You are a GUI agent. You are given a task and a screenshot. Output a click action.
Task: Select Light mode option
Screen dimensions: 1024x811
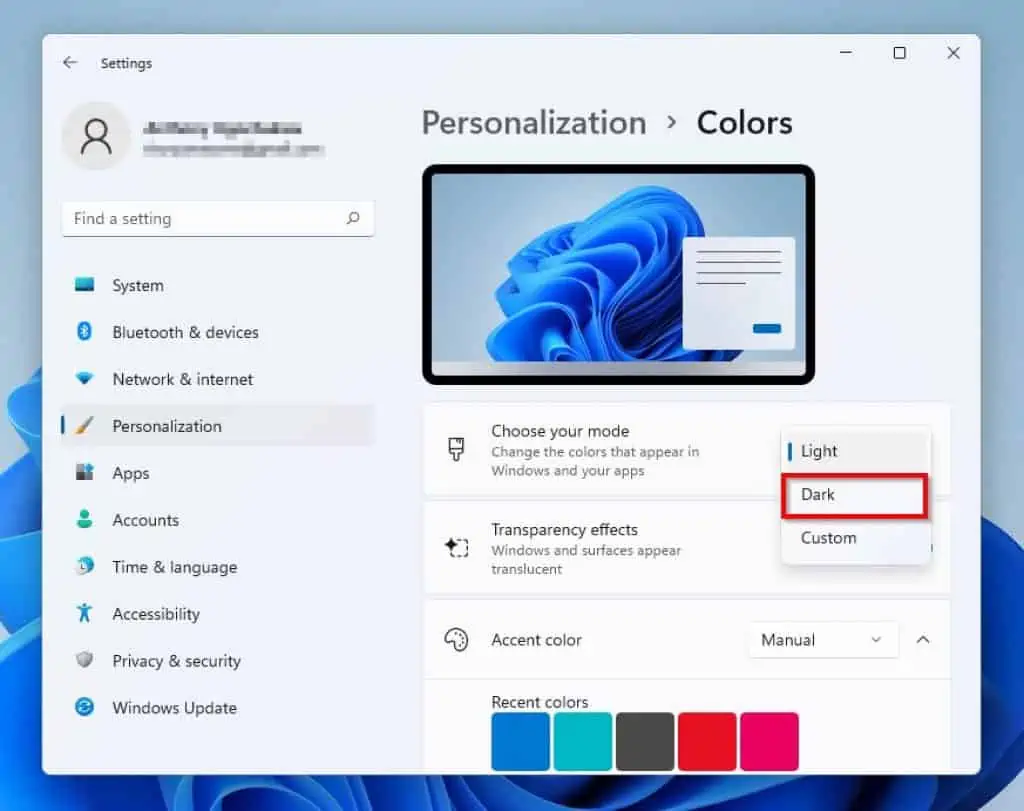pyautogui.click(x=819, y=451)
